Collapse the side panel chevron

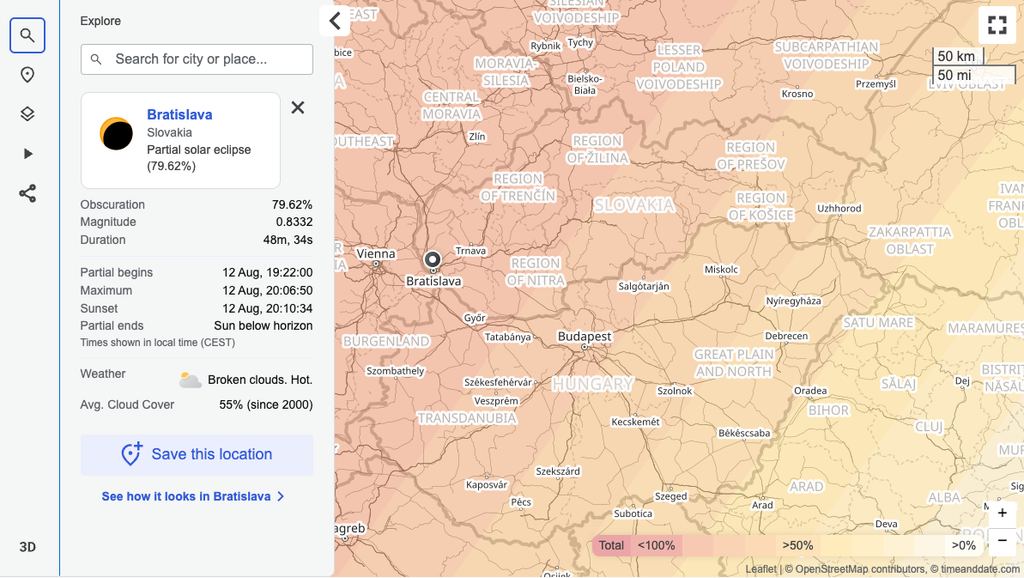click(x=335, y=21)
